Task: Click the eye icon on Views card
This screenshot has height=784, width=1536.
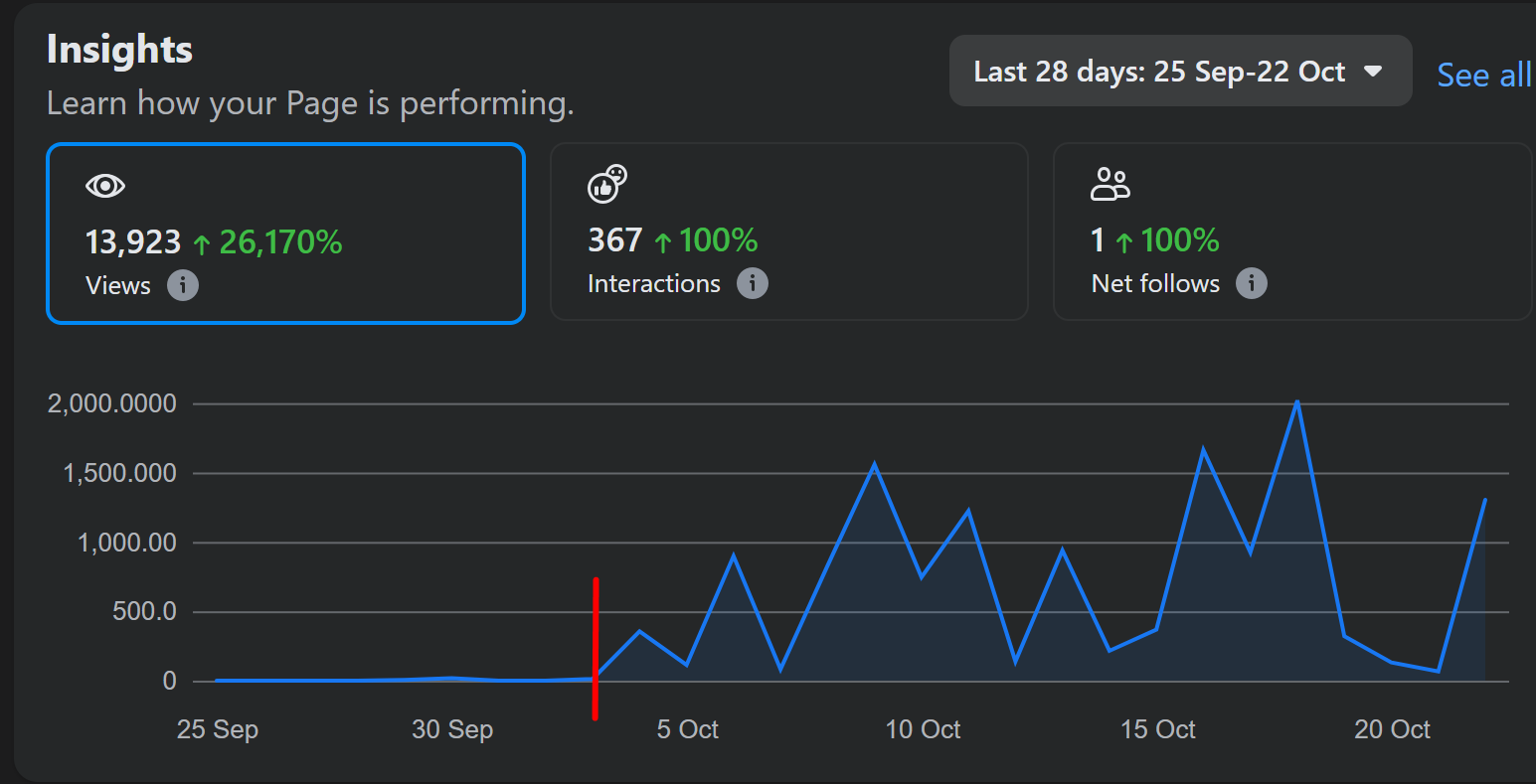Action: click(x=105, y=186)
